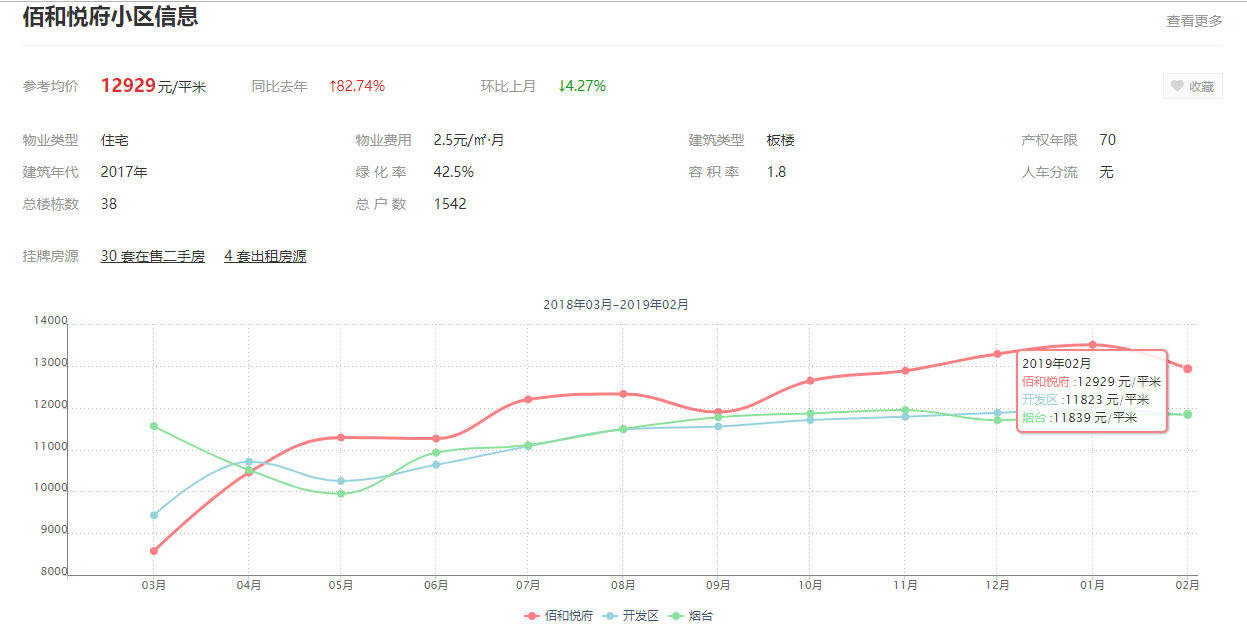Click the red 佰和悦府 data point at 03月
Viewport: 1247px width, 632px height.
click(154, 551)
